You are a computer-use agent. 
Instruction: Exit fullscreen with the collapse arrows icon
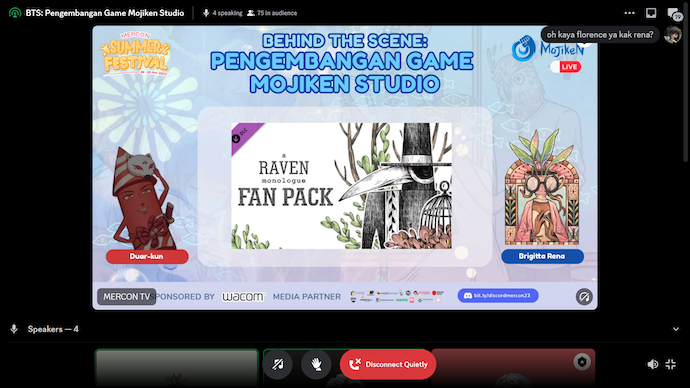point(671,364)
